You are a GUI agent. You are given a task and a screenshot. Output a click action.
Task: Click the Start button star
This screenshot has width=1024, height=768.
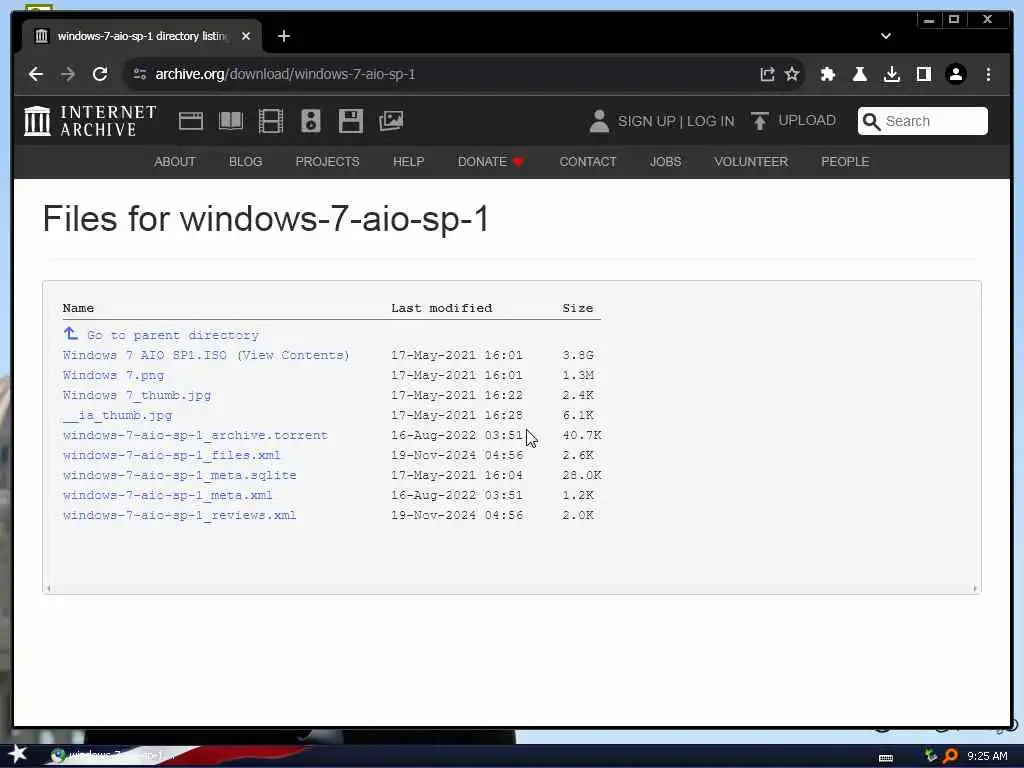point(18,754)
